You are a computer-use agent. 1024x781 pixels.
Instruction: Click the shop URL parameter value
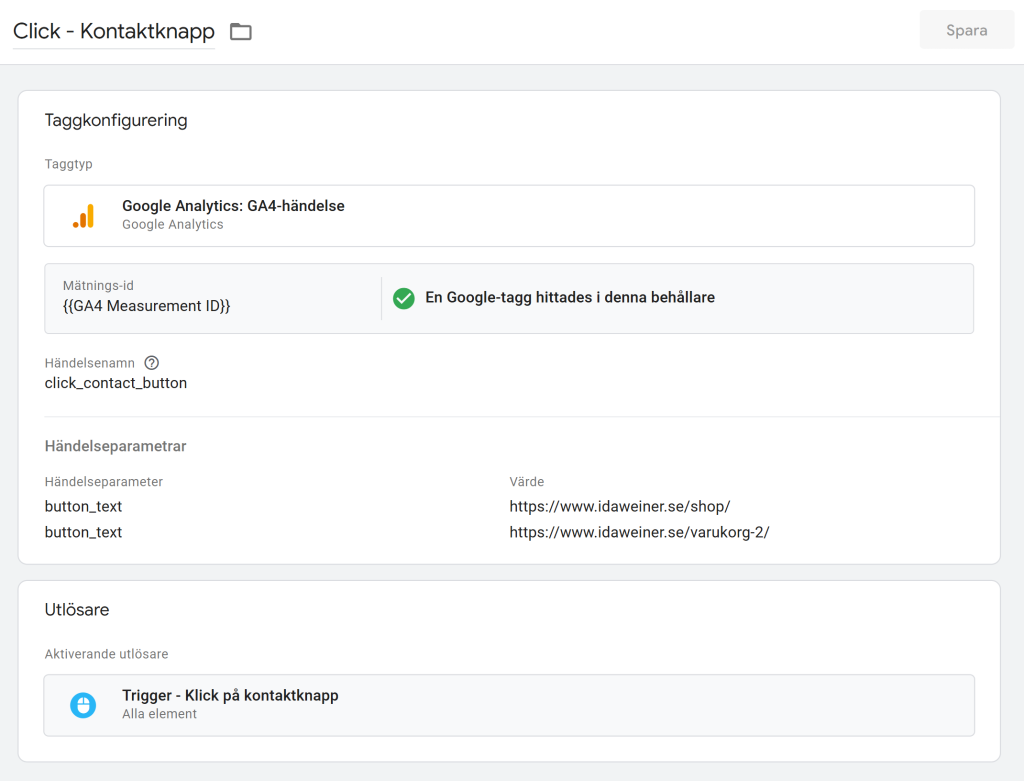[620, 506]
